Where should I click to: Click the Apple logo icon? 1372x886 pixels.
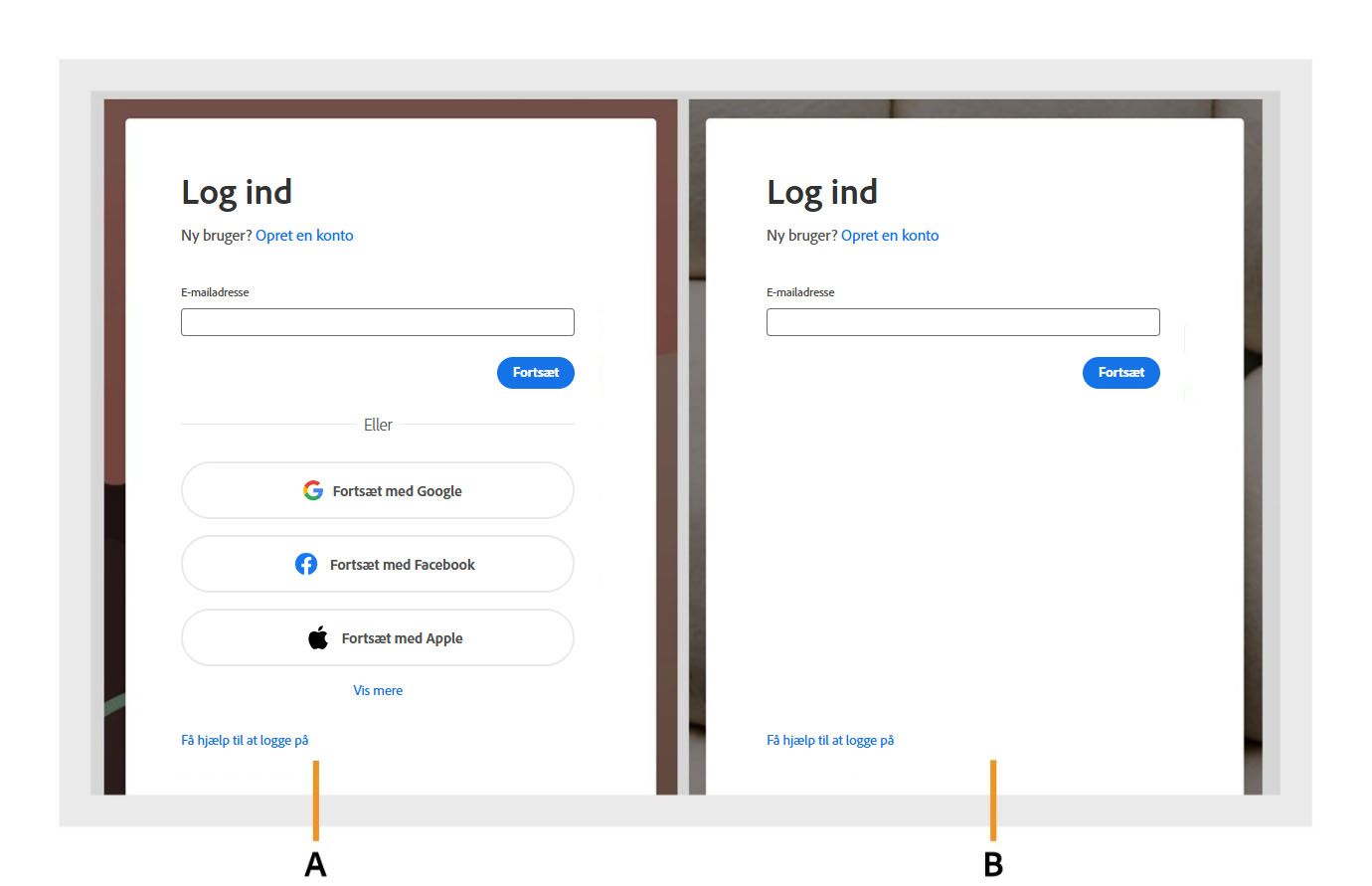click(x=318, y=637)
